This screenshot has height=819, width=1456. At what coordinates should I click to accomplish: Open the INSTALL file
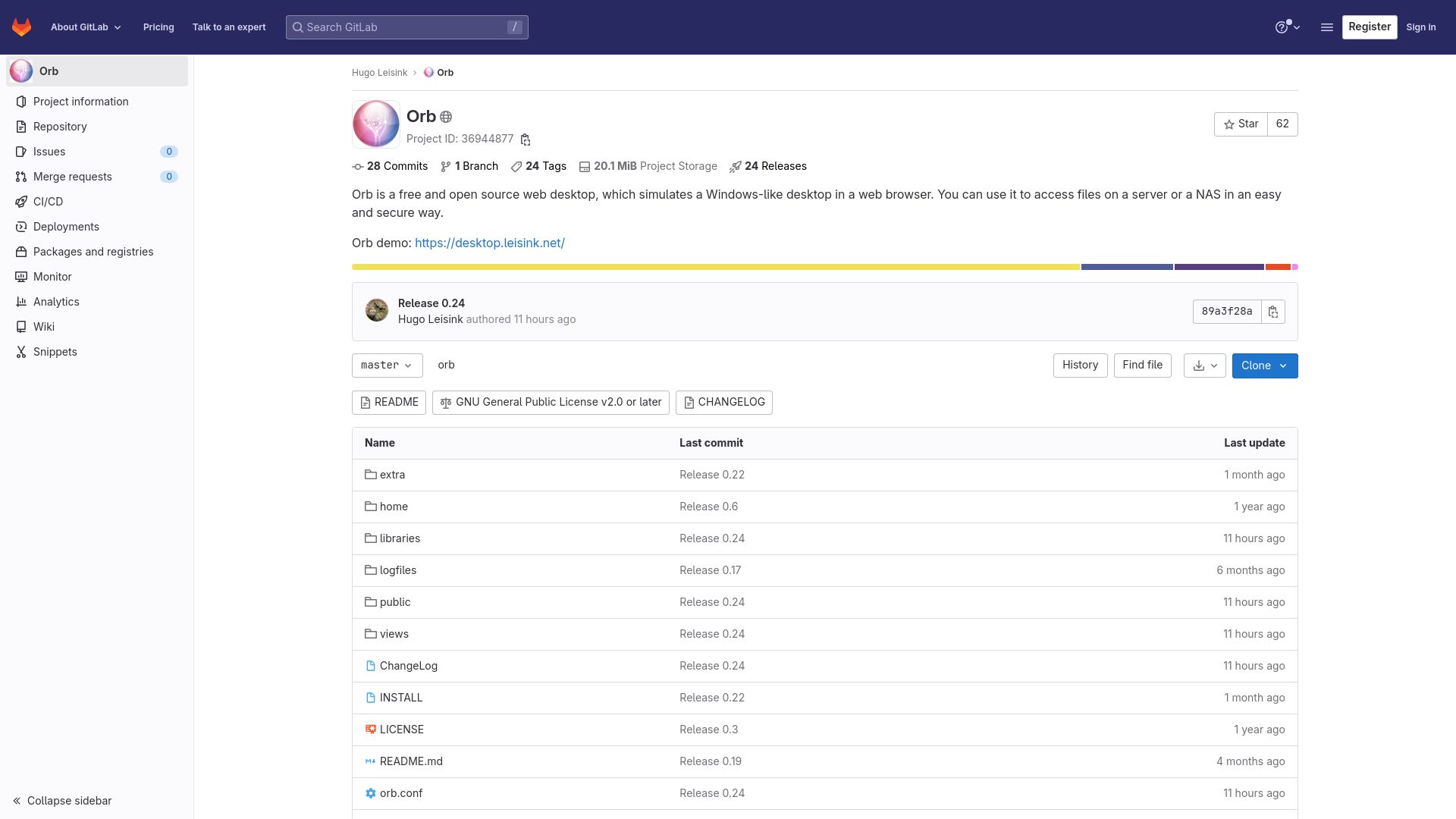(x=401, y=698)
